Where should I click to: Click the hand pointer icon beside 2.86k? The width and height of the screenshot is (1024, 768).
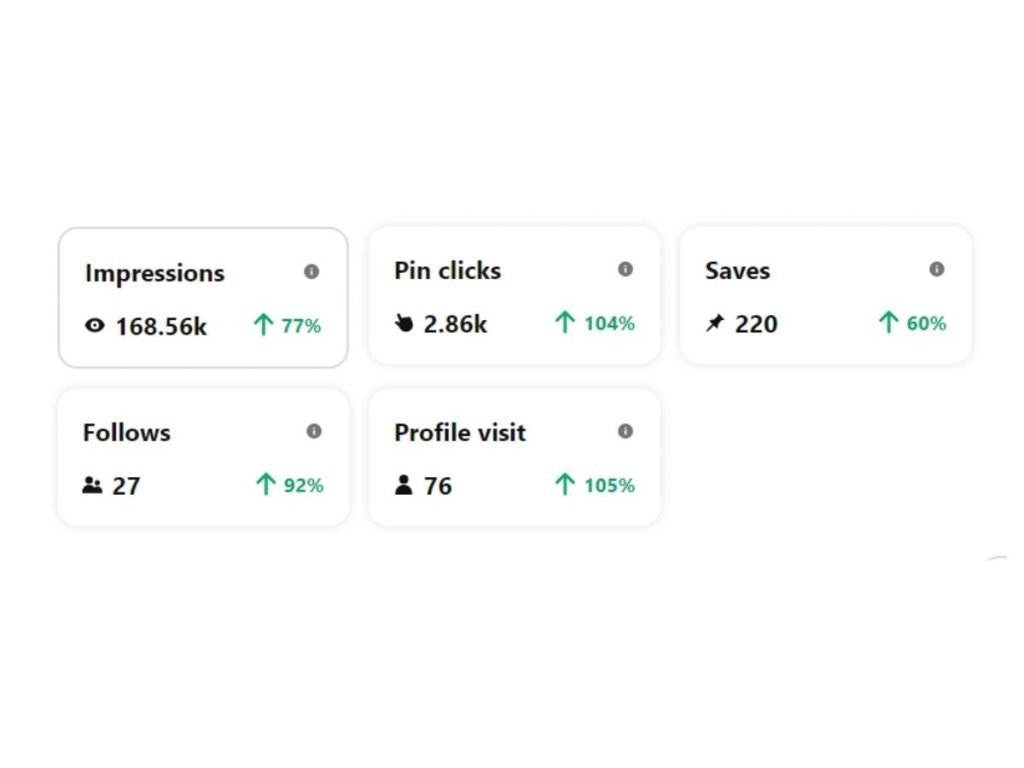click(x=404, y=323)
